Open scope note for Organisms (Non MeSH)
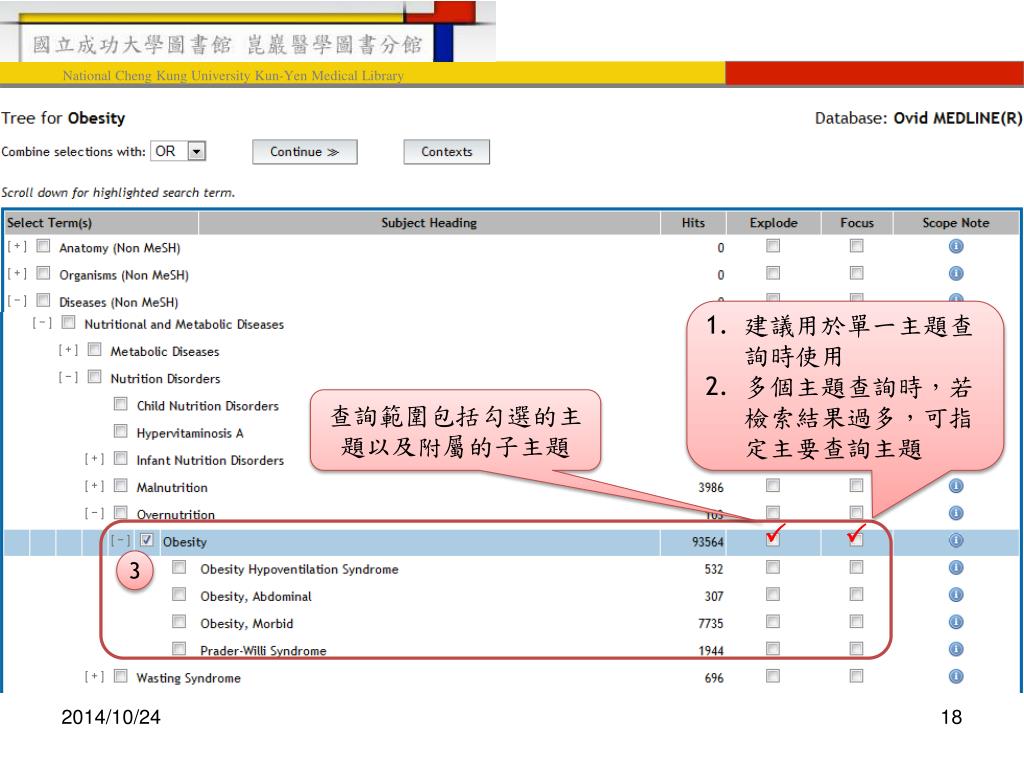The width and height of the screenshot is (1024, 768). pyautogui.click(x=955, y=274)
